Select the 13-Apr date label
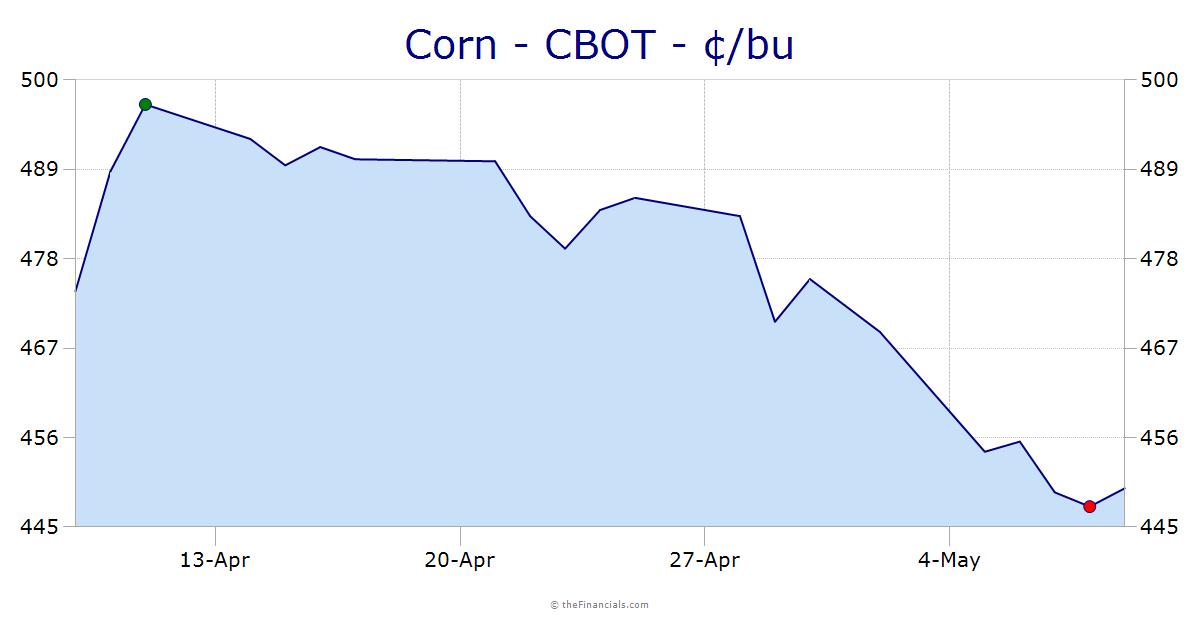 point(215,560)
